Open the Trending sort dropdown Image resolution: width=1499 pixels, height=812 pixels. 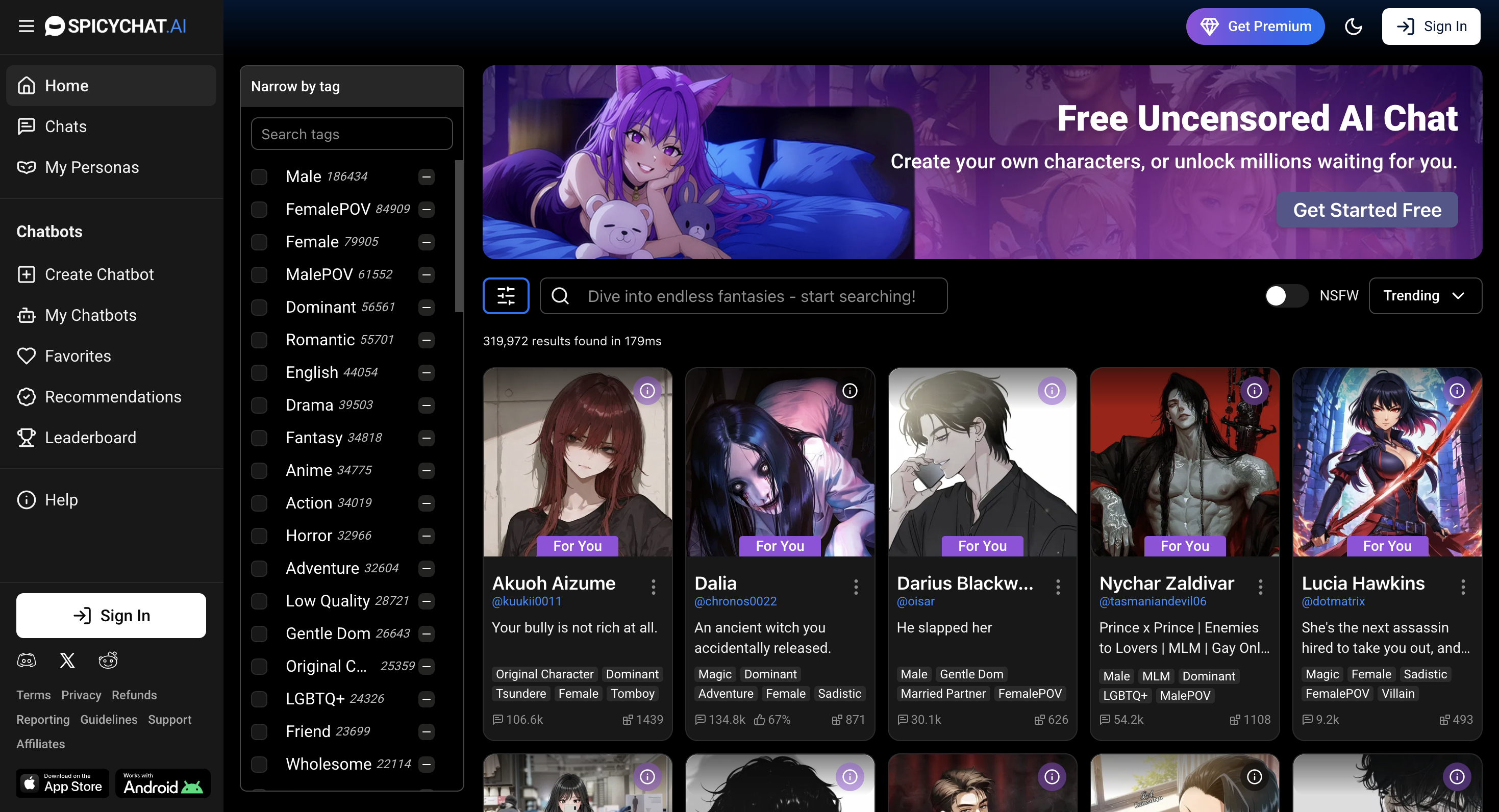tap(1425, 295)
